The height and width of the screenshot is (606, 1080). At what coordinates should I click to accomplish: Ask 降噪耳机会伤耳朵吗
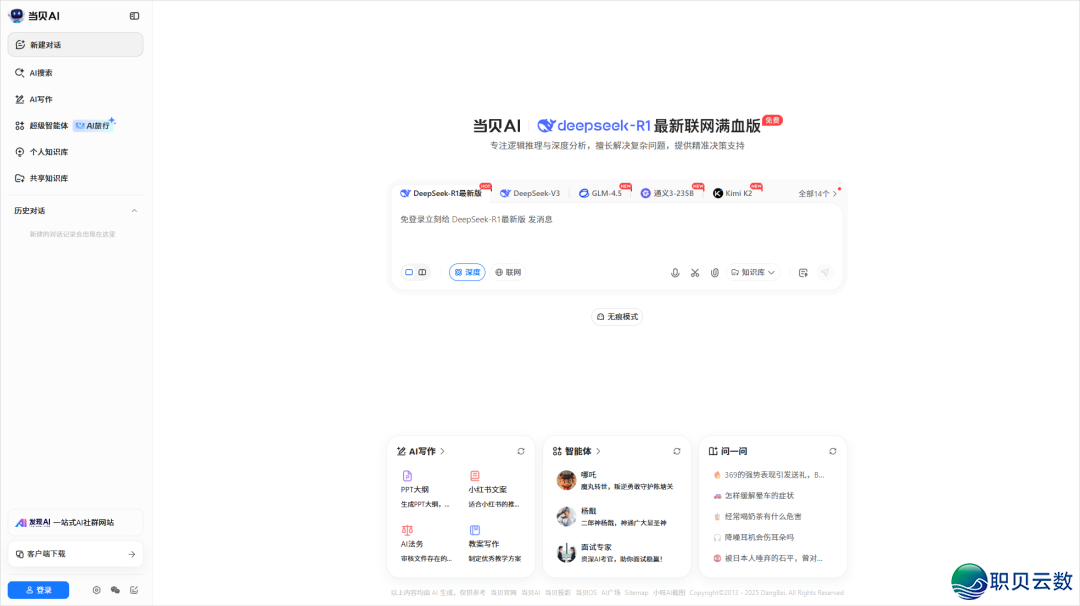pyautogui.click(x=754, y=537)
